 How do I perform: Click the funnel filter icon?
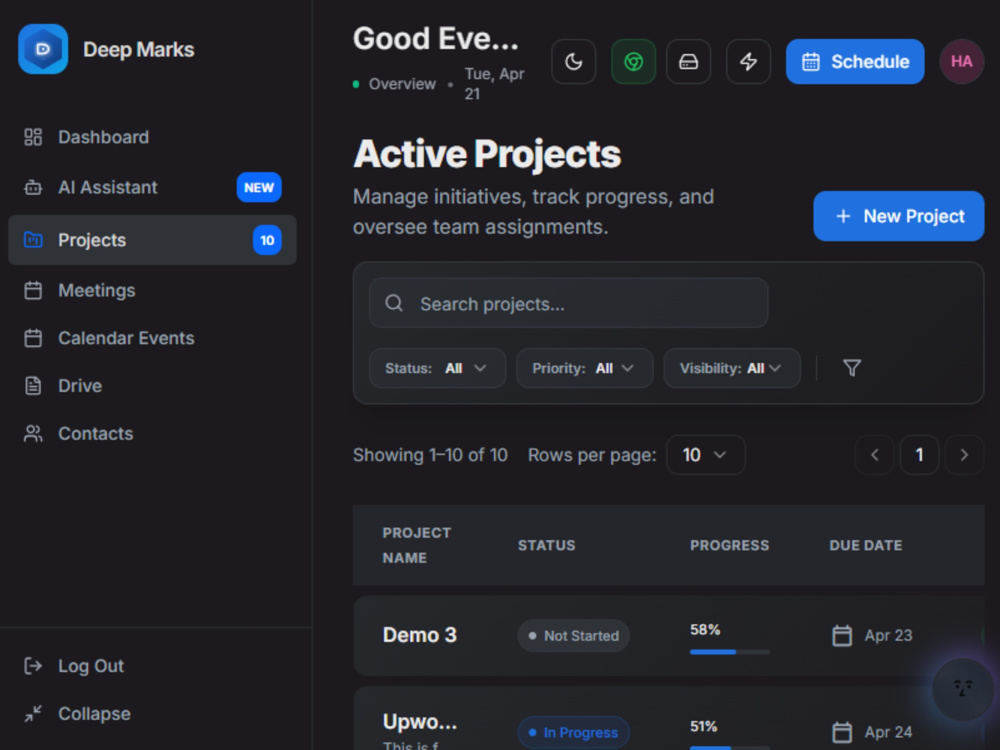(x=852, y=368)
